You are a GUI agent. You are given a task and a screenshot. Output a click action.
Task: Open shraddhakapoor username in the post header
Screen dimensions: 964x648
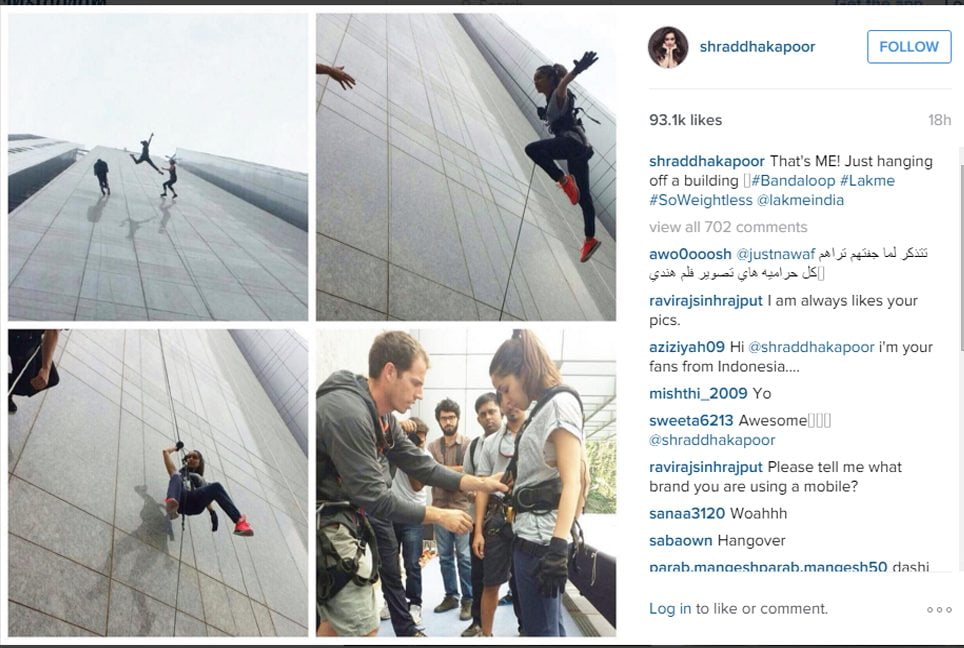point(757,47)
